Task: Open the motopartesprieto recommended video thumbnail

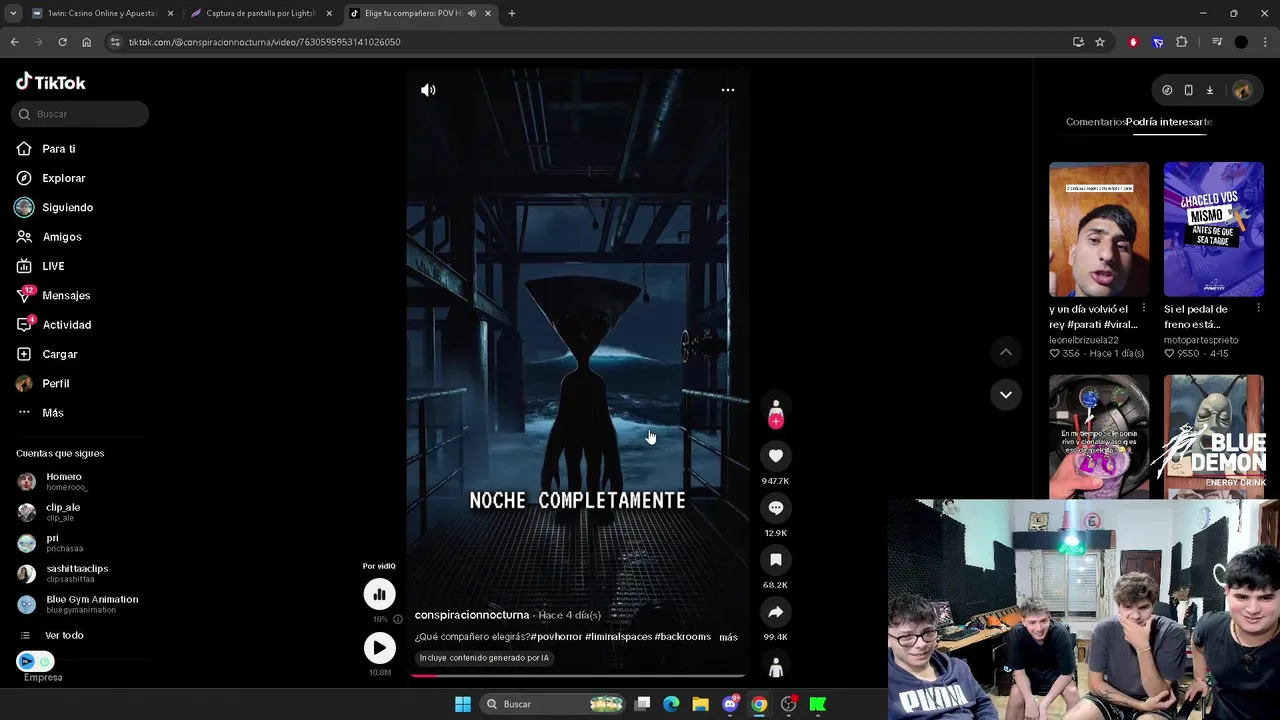Action: coord(1213,229)
